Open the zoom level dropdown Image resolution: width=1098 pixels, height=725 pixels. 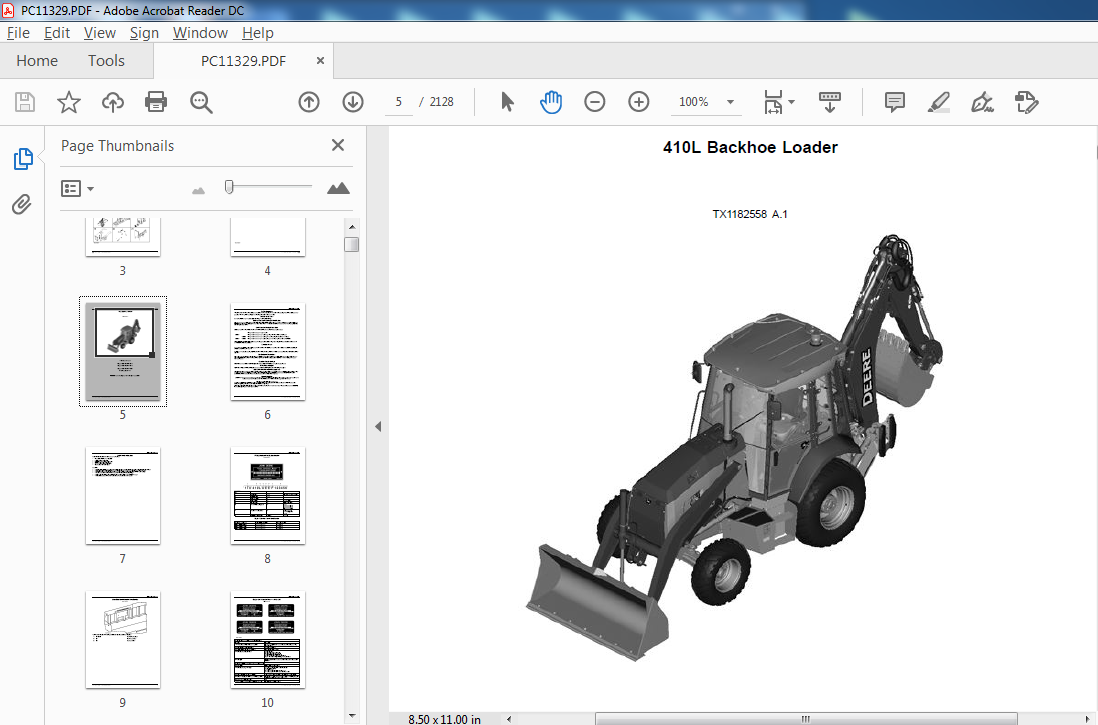[730, 102]
